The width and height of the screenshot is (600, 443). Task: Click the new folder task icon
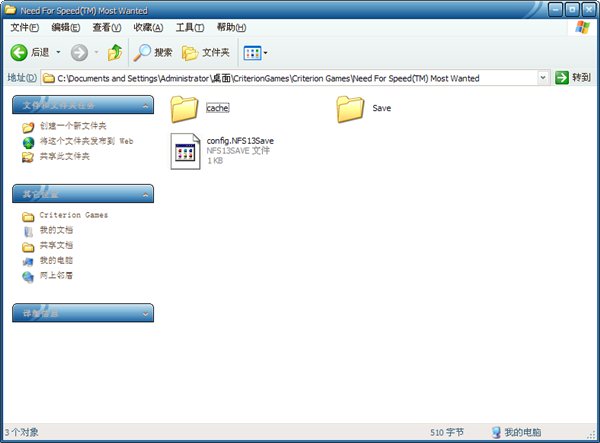pyautogui.click(x=28, y=127)
